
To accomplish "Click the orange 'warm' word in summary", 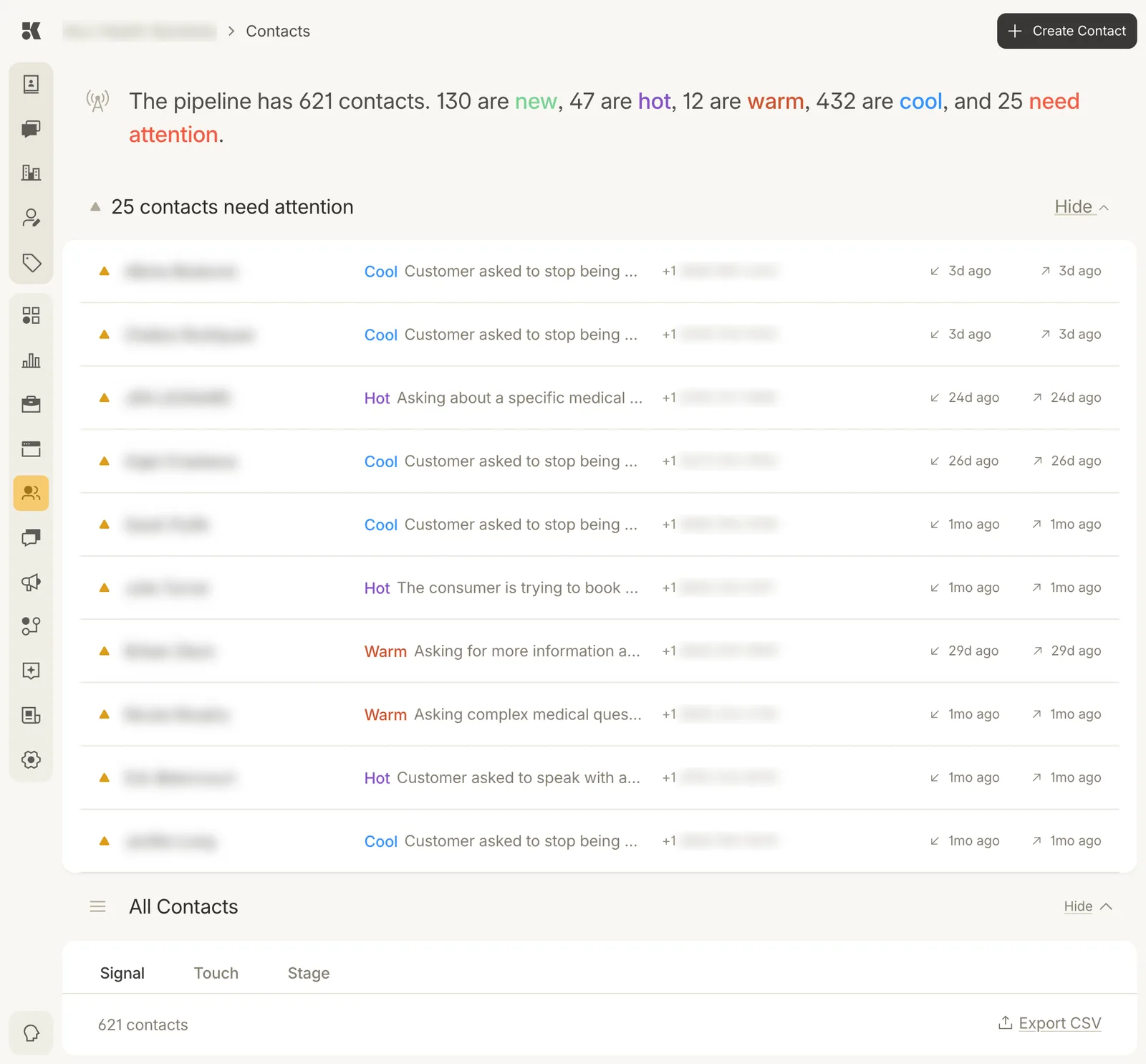I will 776,101.
